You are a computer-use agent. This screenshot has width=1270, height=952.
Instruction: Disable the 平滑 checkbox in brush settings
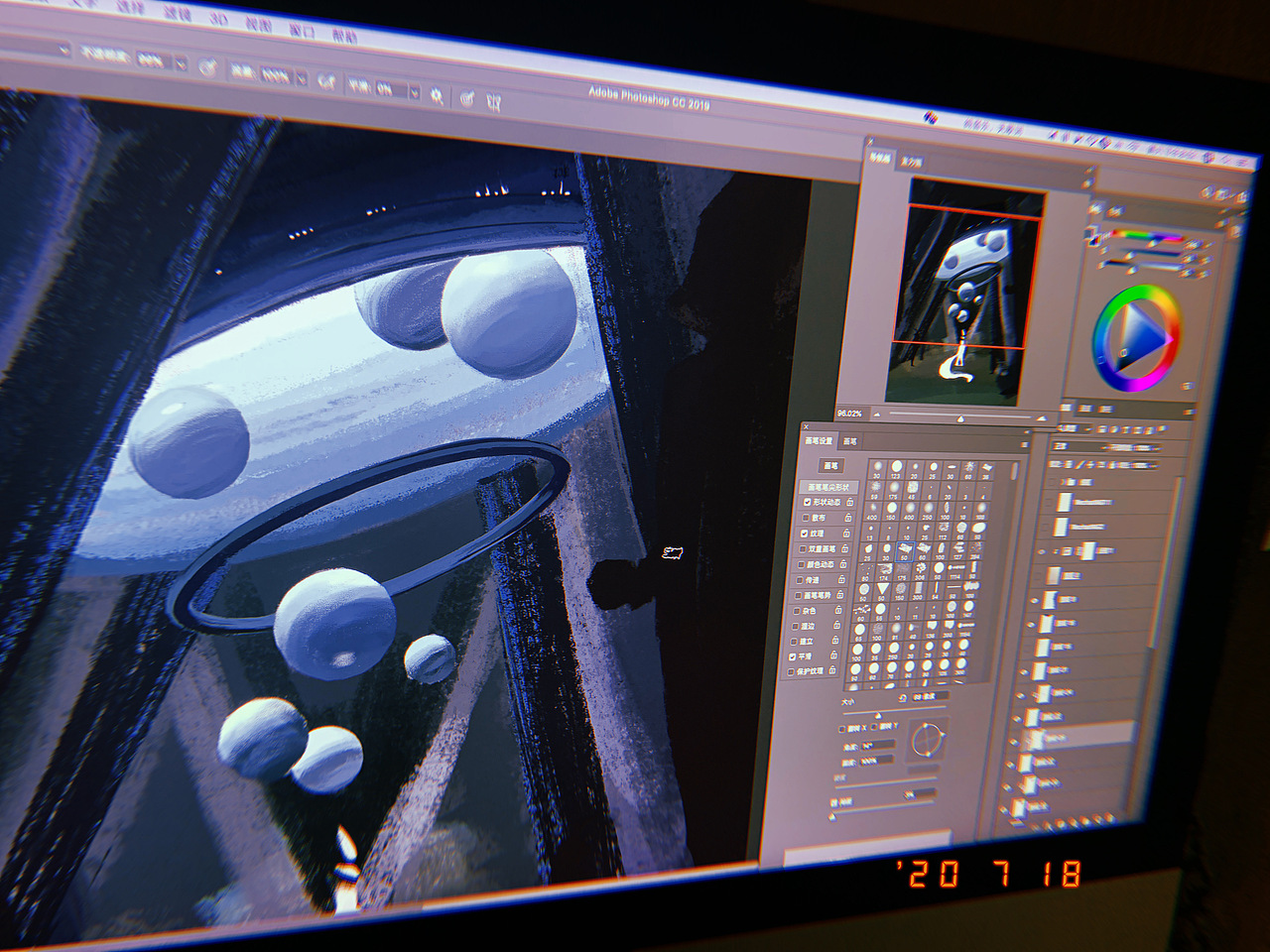(792, 656)
